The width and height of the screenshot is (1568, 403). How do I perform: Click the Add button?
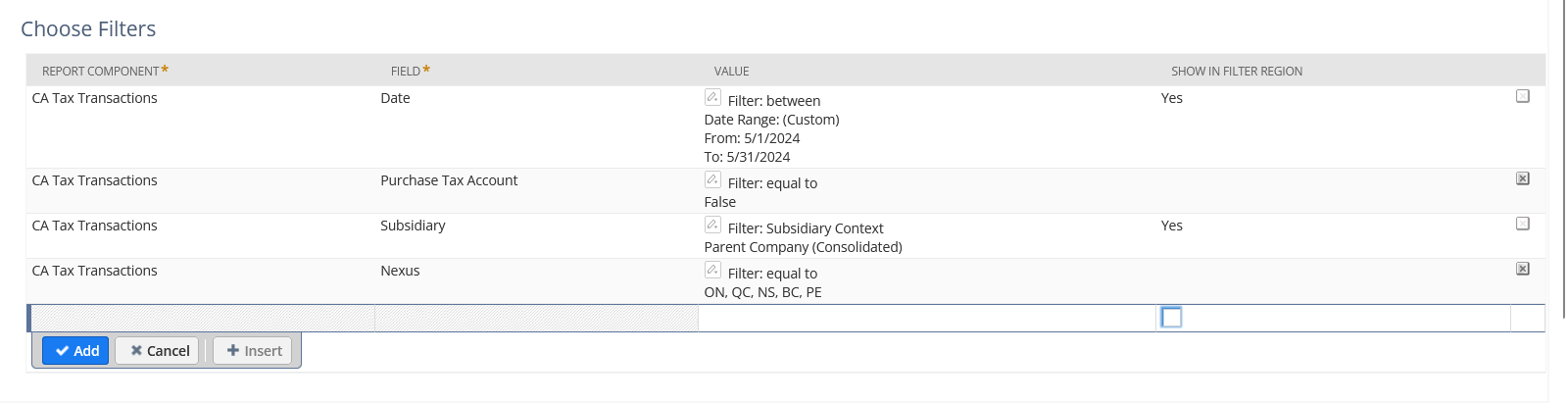(76, 351)
